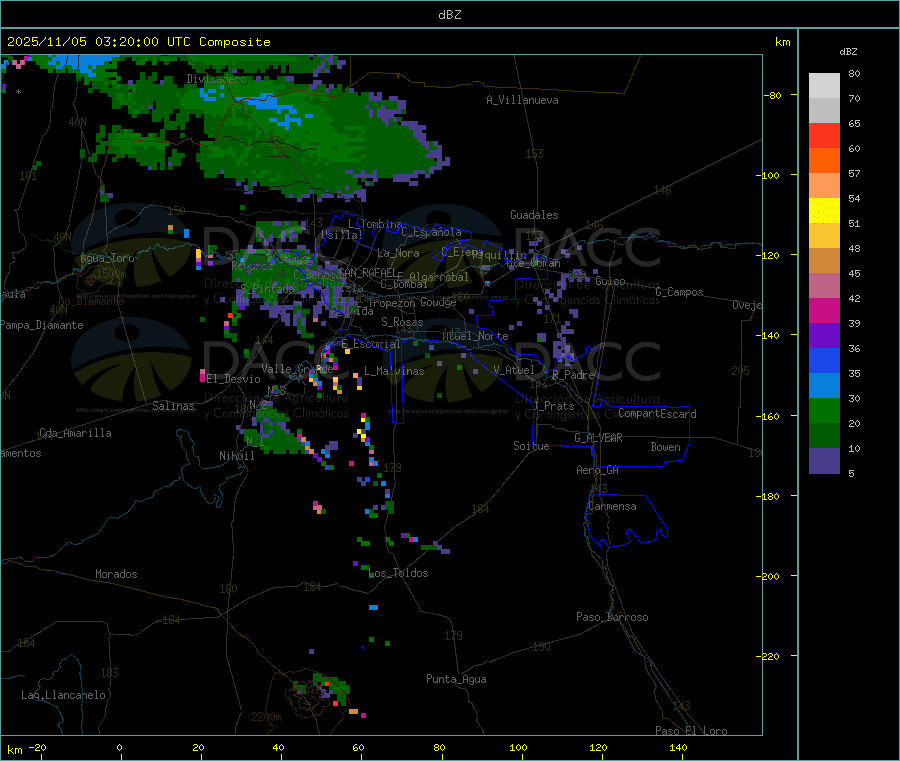Click the 'Goico' map label
900x761 pixels.
pyautogui.click(x=610, y=281)
